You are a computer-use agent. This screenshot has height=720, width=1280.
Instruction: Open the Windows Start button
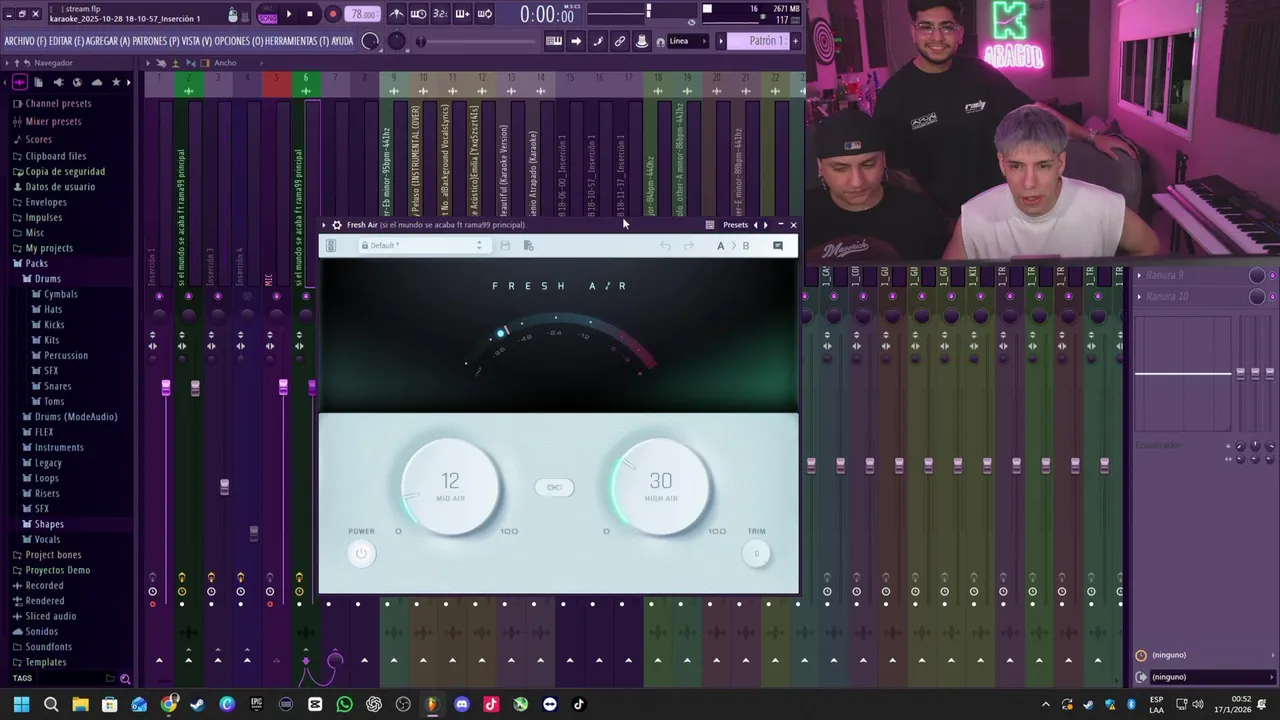coord(21,704)
